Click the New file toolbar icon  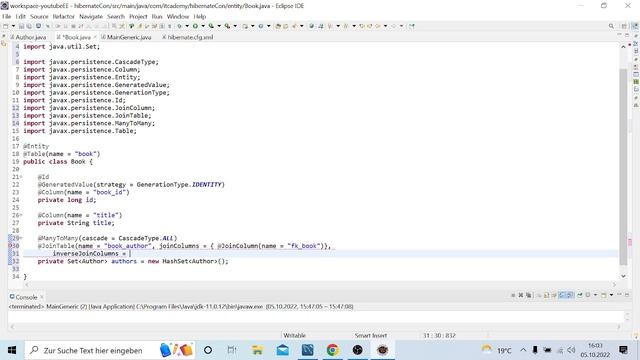coord(5,26)
